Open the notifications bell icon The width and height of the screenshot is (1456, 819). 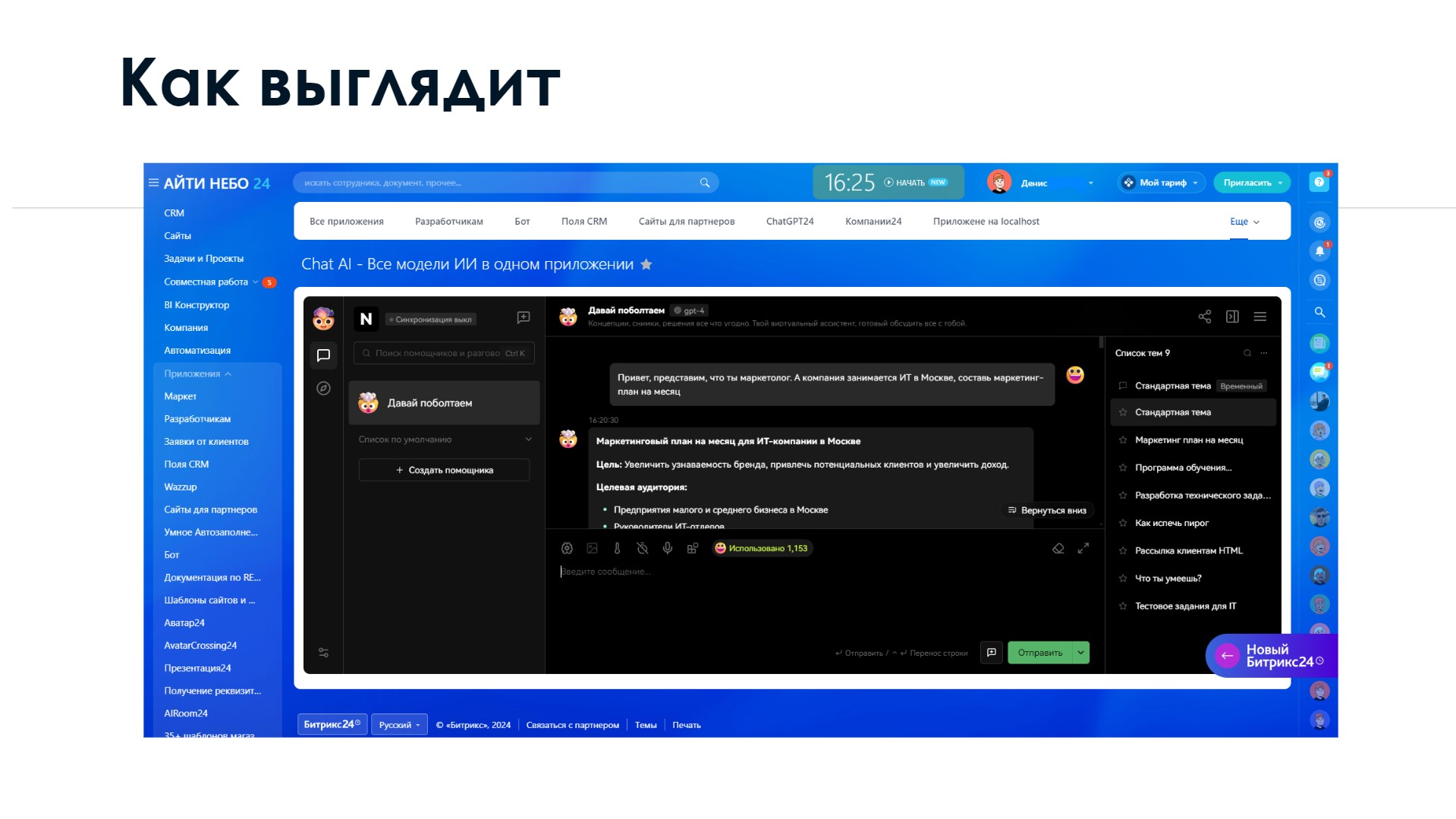tap(1319, 251)
